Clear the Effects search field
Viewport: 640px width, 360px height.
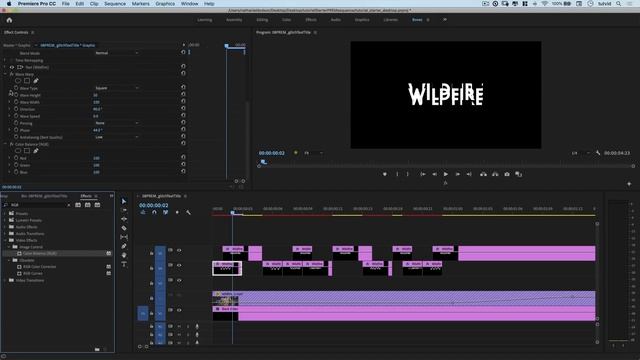pos(69,205)
